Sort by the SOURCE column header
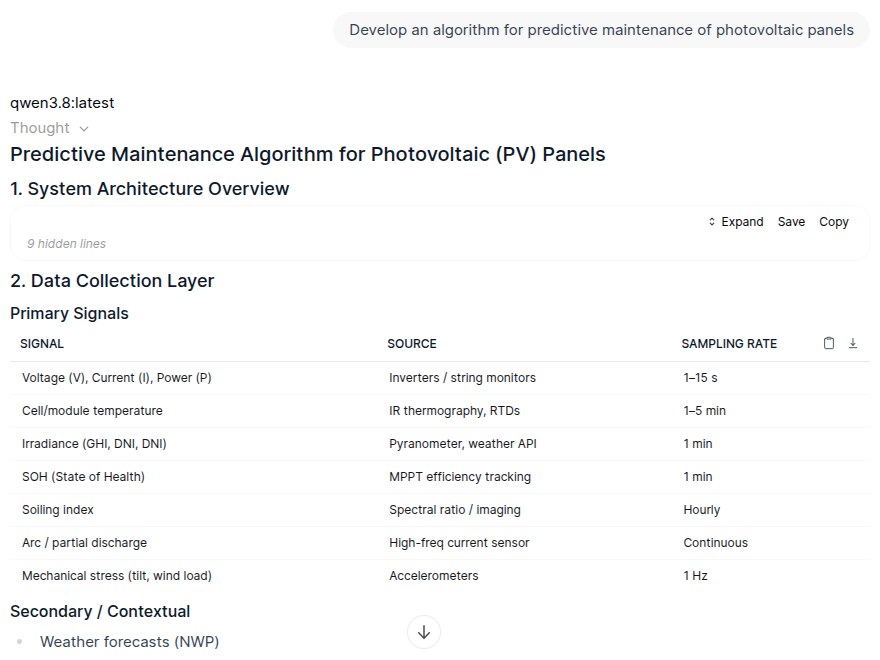The height and width of the screenshot is (660, 880). click(x=412, y=343)
